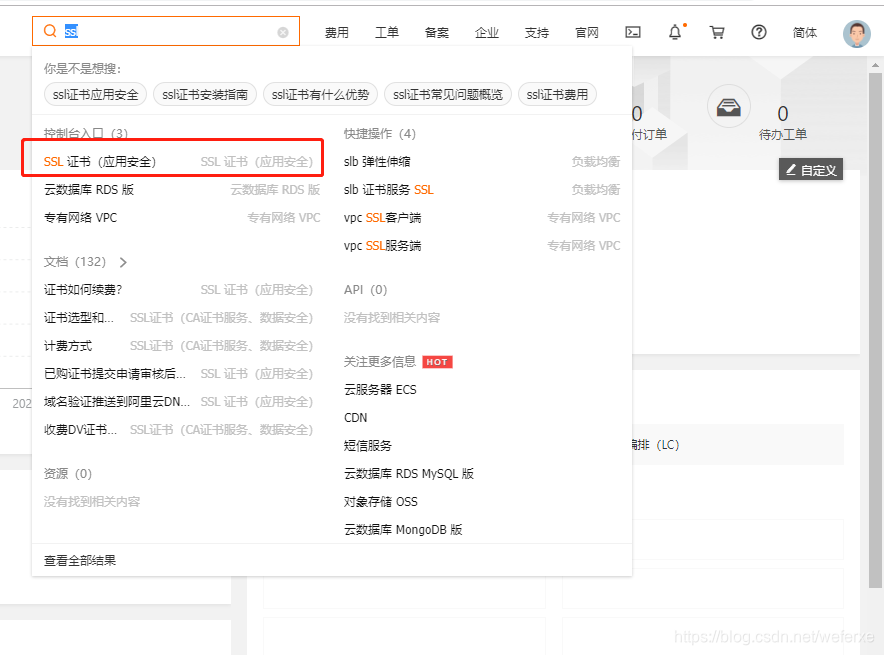Focus the ssl search input field
This screenshot has width=884, height=655.
pyautogui.click(x=166, y=31)
